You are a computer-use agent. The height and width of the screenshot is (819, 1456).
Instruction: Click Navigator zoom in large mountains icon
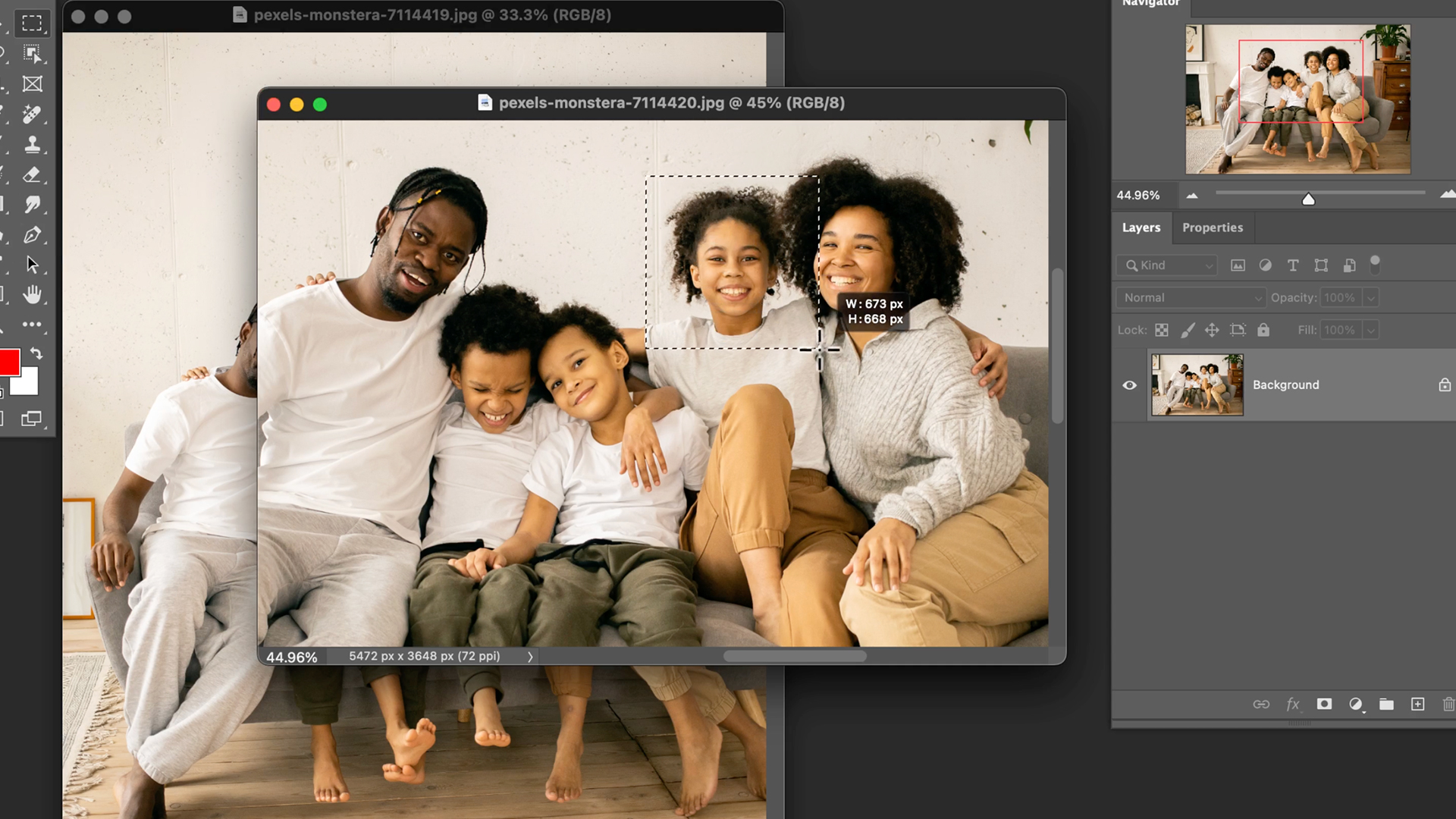[1448, 194]
